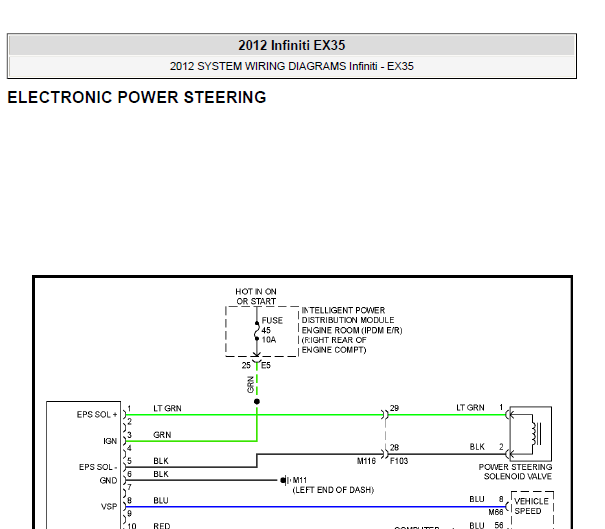Click the 'M116' connector label

[366, 461]
